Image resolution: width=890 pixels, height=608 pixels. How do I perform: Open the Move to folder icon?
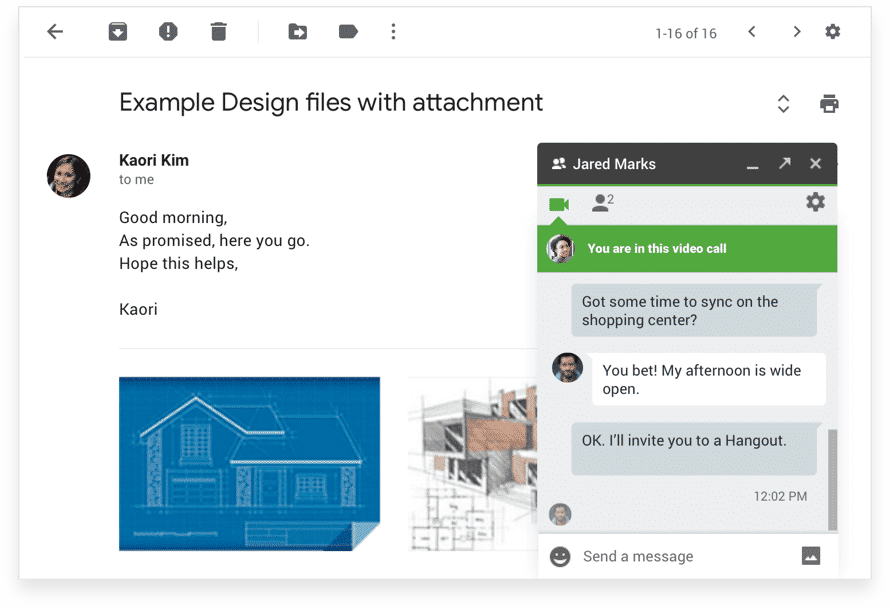tap(297, 32)
